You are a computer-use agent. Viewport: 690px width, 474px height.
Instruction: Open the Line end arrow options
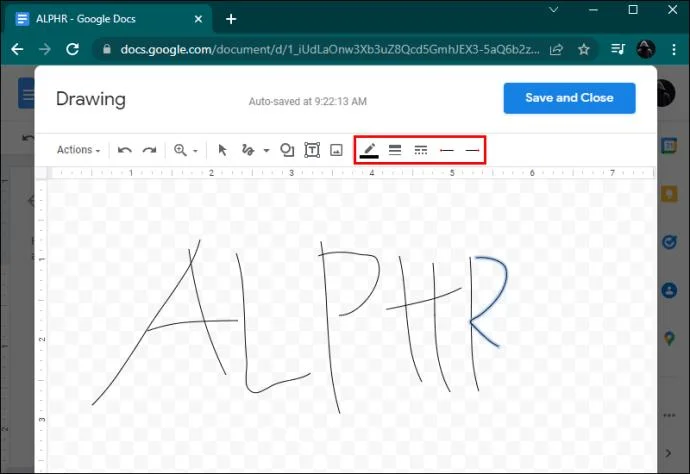(472, 150)
